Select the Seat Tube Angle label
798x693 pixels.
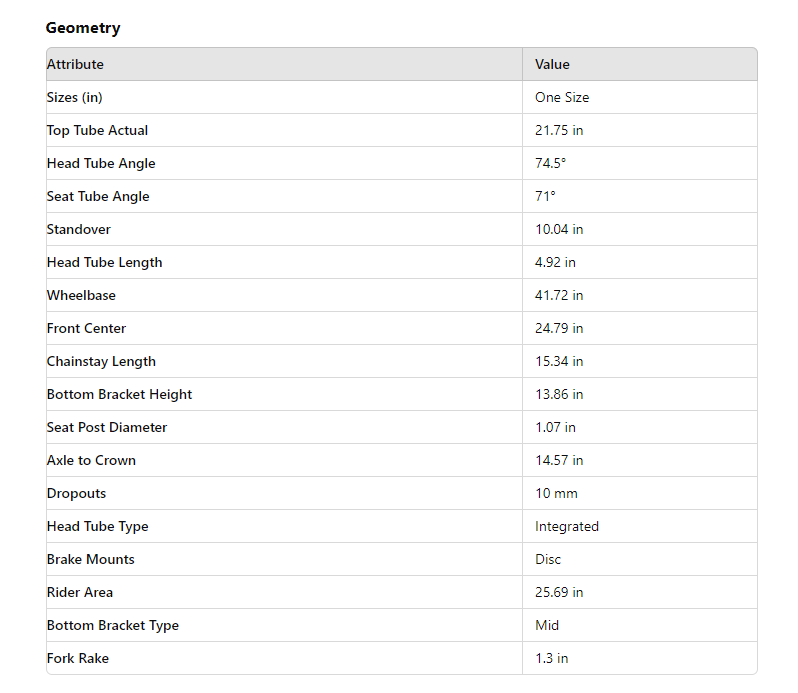coord(98,196)
